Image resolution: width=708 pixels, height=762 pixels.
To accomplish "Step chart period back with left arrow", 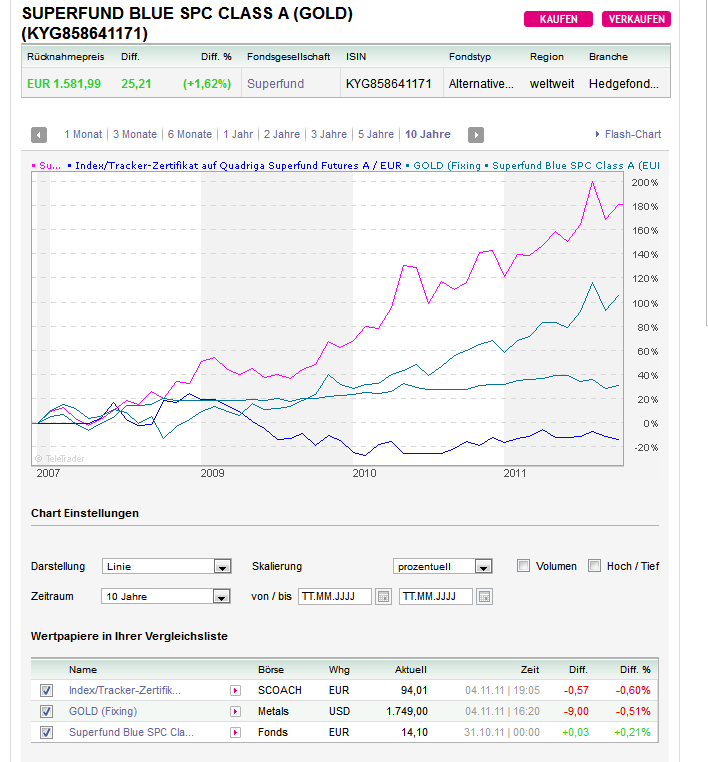I will coord(39,135).
